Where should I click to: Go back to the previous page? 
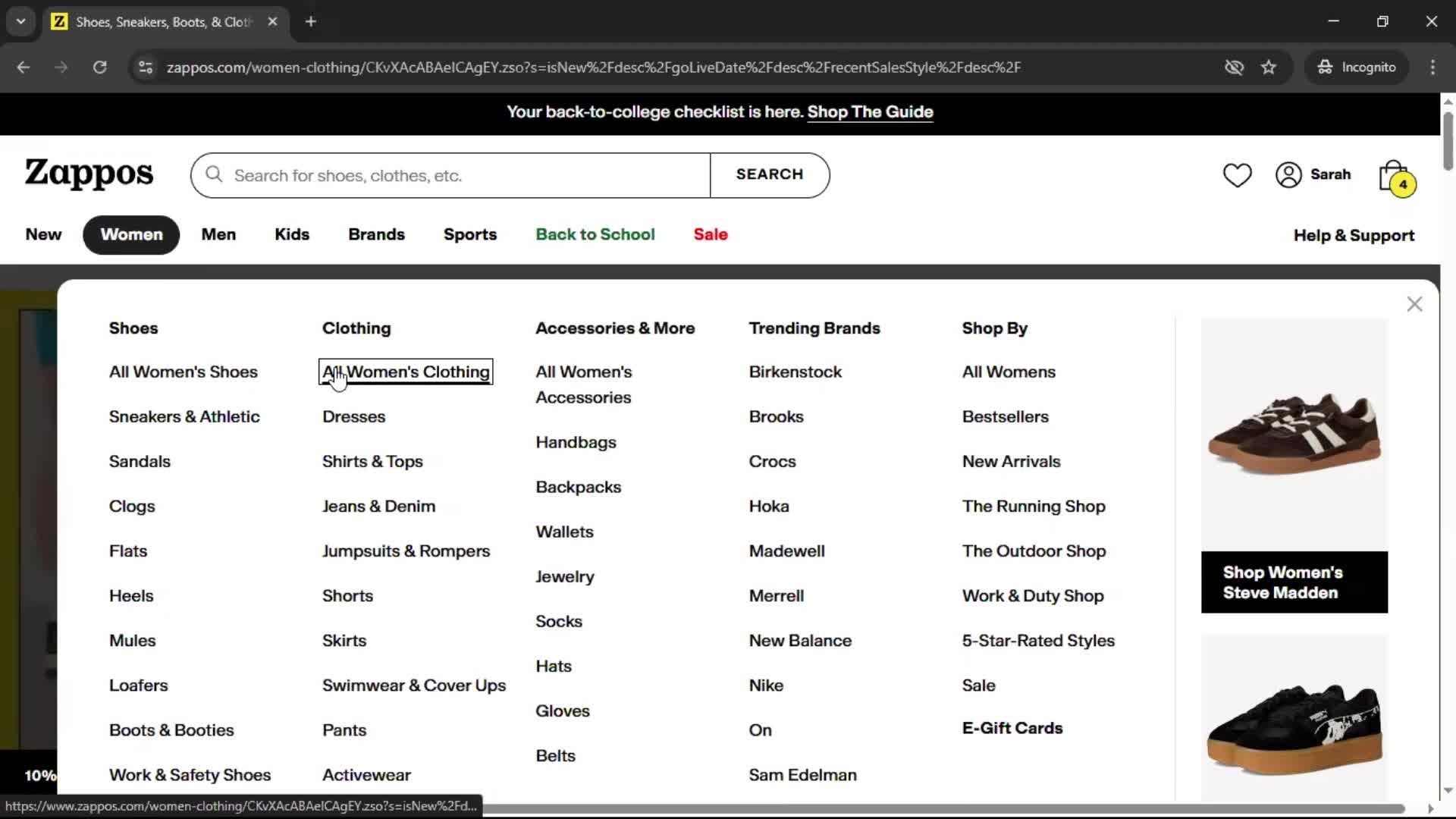(x=24, y=67)
